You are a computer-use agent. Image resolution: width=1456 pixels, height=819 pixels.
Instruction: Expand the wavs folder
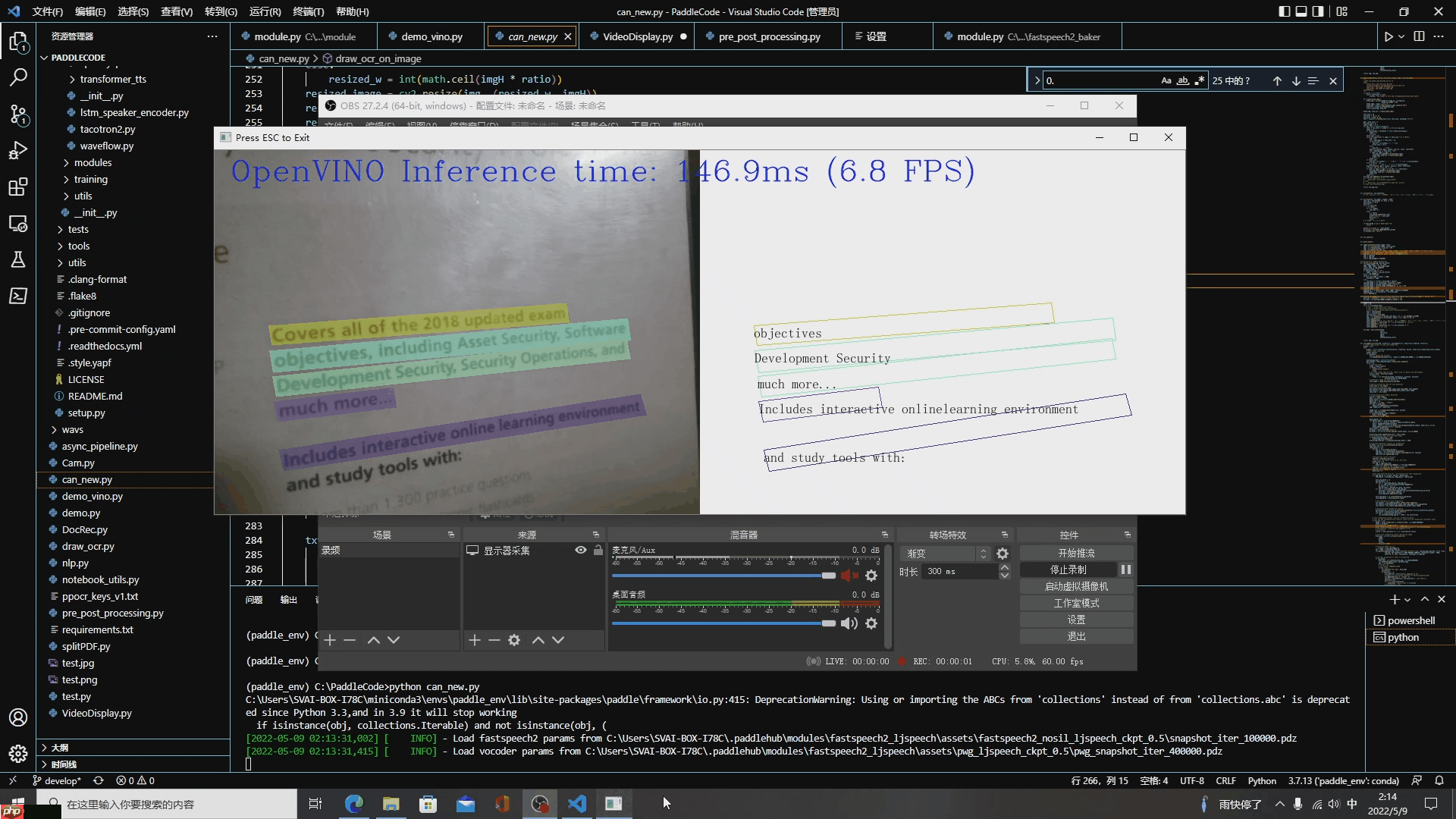pos(73,429)
